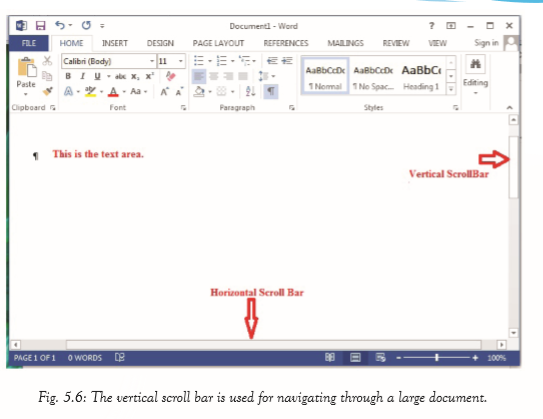Copy the selection

point(47,76)
